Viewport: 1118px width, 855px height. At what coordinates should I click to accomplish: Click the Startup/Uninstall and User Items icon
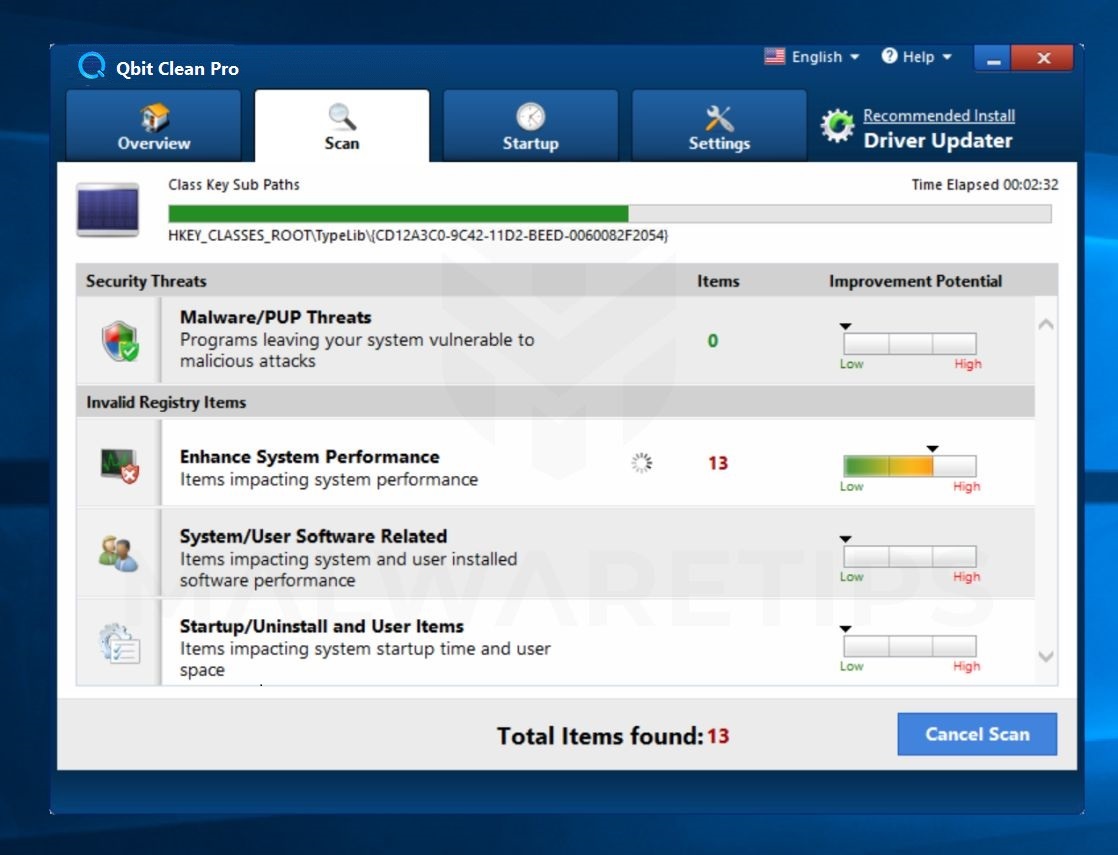120,643
